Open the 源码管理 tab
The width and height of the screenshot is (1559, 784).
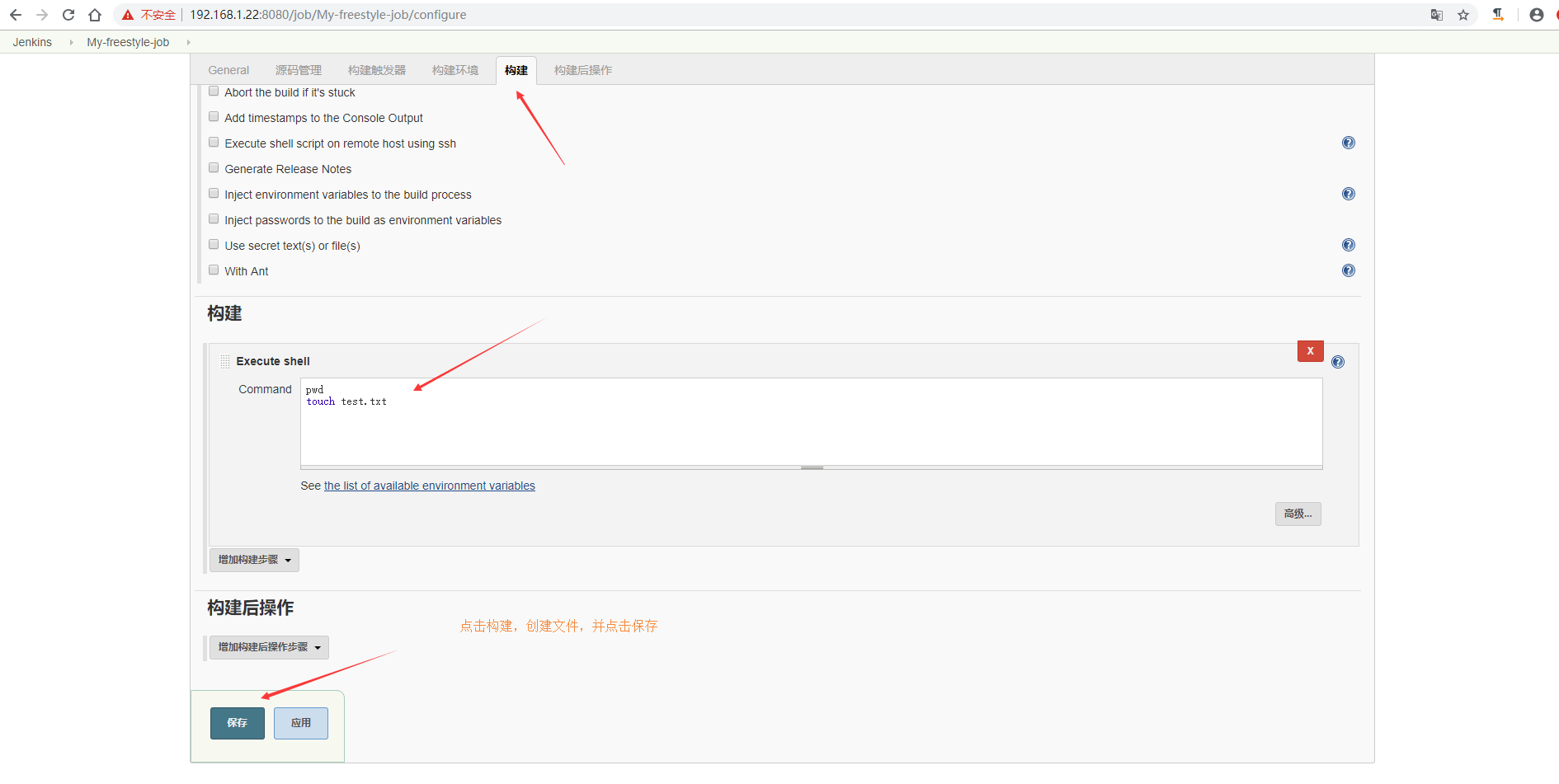point(299,70)
